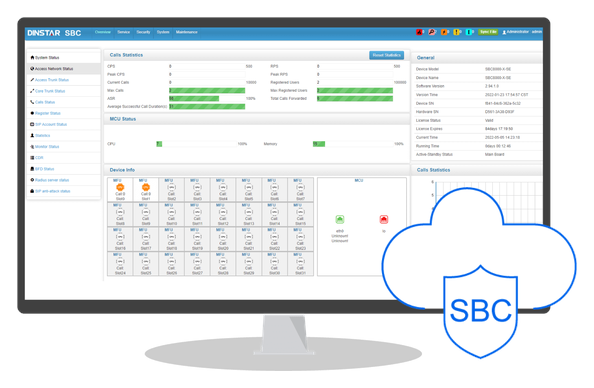Open Core Trunk Status in the sidebar

pos(64,91)
